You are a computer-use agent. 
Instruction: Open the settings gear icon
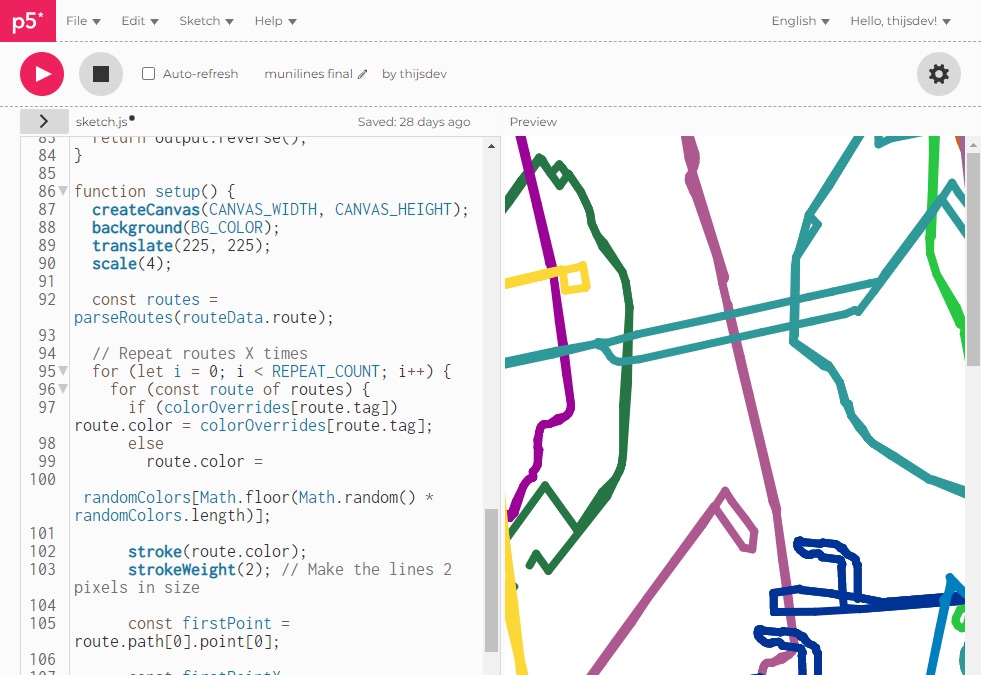938,74
